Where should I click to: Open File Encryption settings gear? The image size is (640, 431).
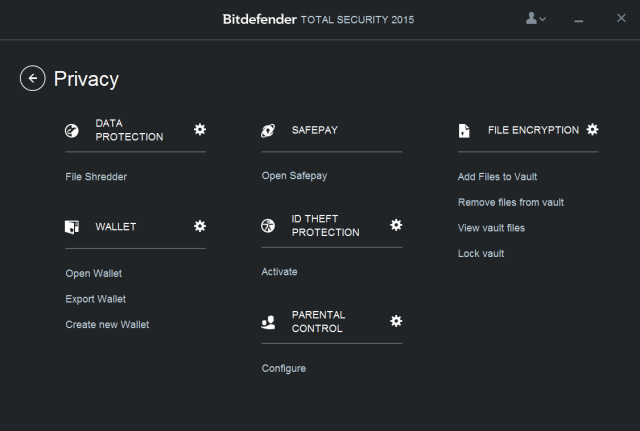click(x=592, y=129)
